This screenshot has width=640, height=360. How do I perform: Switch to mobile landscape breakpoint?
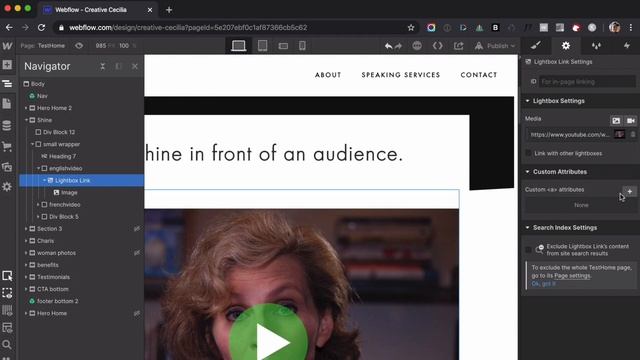point(283,46)
